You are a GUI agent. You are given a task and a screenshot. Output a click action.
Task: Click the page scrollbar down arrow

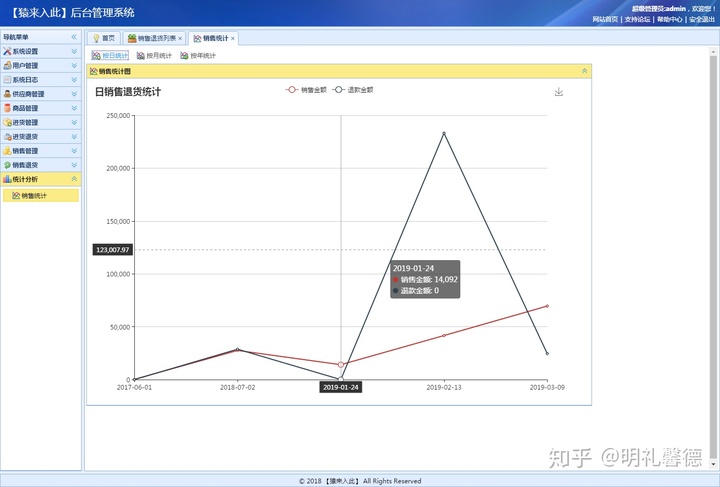click(x=713, y=464)
